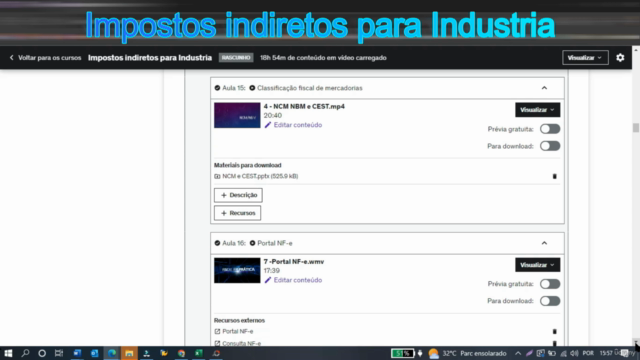The width and height of the screenshot is (640, 360).
Task: Click the course title Impostos indiretos para Industria in header
Action: [x=150, y=58]
